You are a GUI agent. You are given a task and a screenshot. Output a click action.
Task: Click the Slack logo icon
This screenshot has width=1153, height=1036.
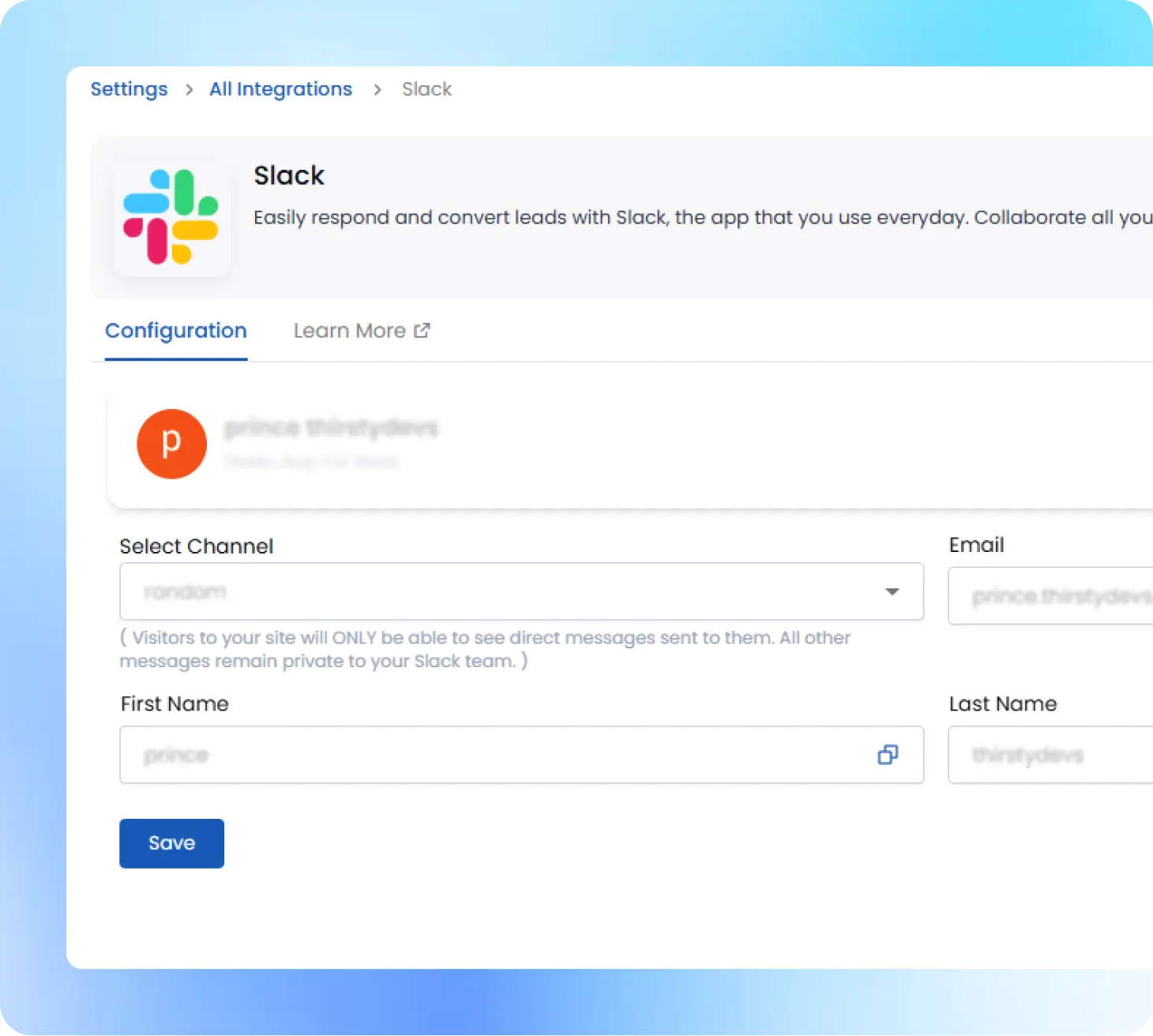click(171, 217)
